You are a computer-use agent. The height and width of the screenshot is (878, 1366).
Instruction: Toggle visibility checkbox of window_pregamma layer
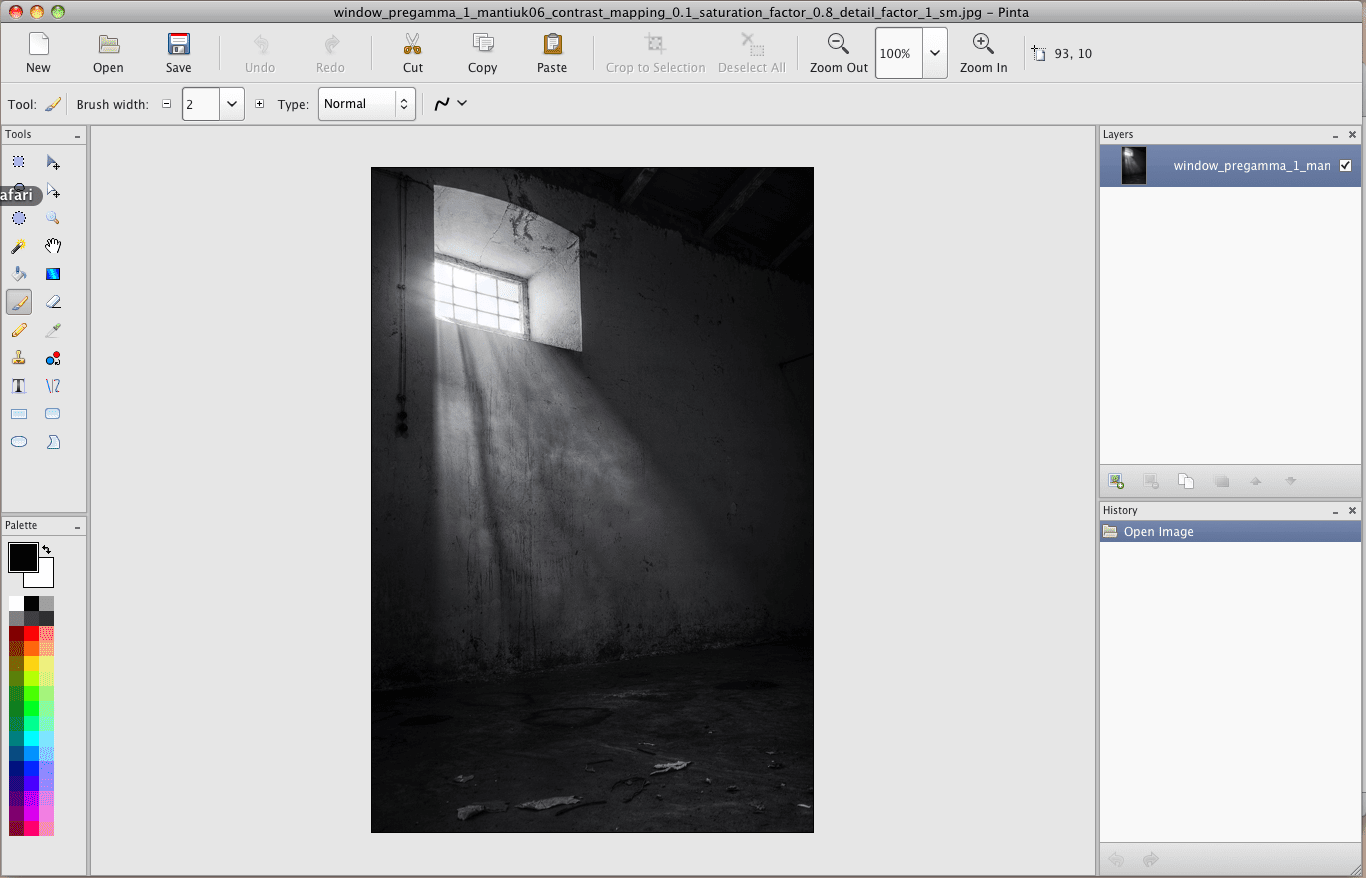point(1345,166)
